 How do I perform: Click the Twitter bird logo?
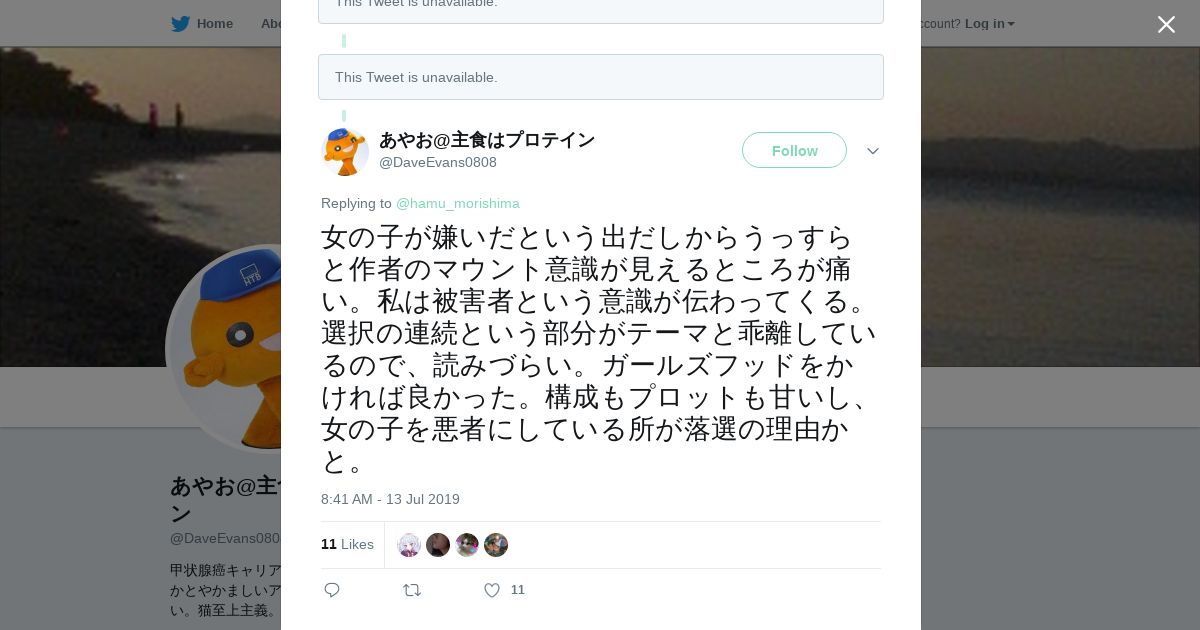coord(180,24)
